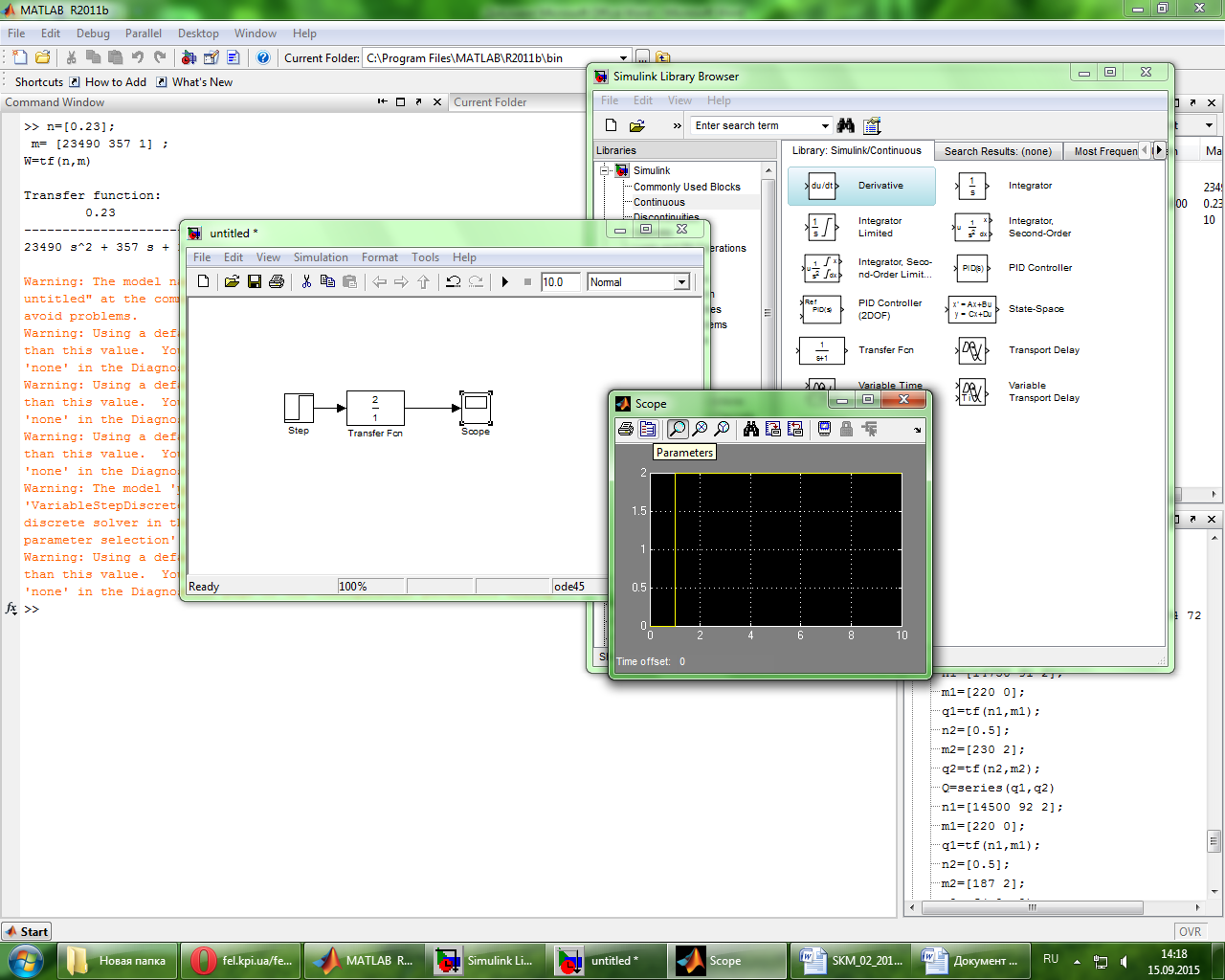This screenshot has height=980, width=1225.
Task: Open Debug menu in MATLAB
Action: 93,33
